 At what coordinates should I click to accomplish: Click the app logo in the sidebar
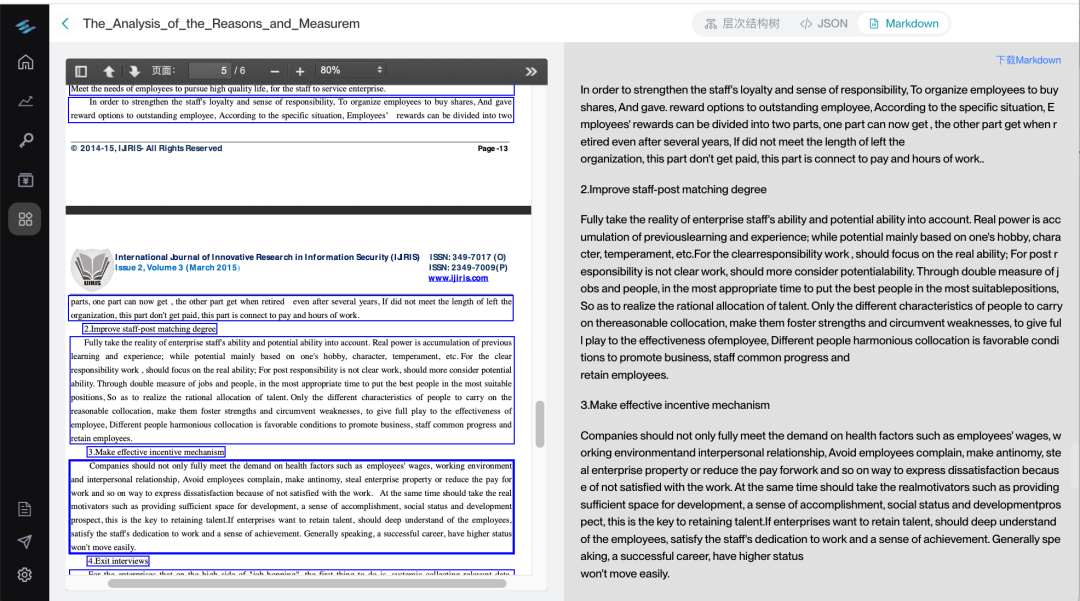(x=25, y=26)
